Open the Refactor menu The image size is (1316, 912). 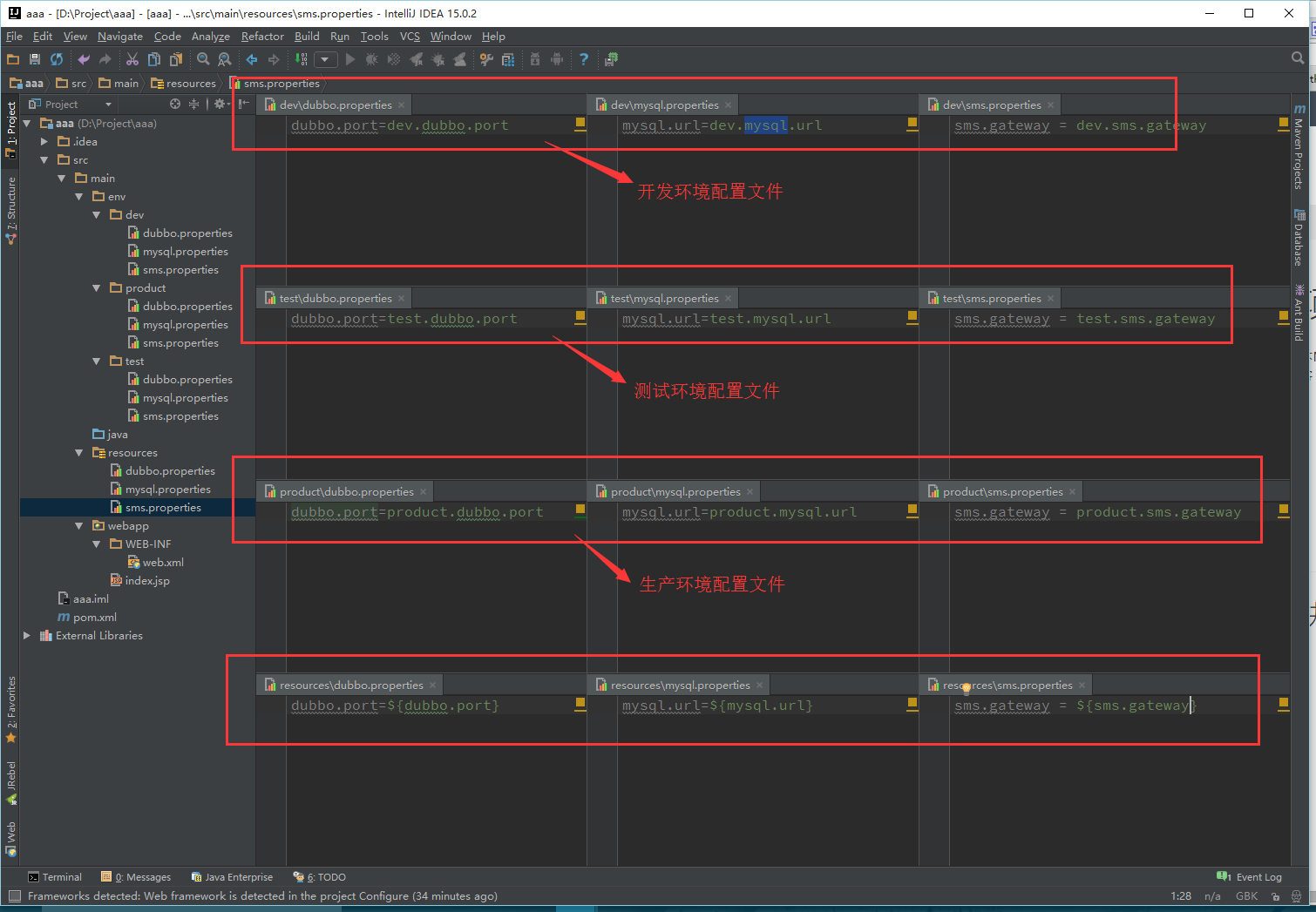tap(262, 37)
